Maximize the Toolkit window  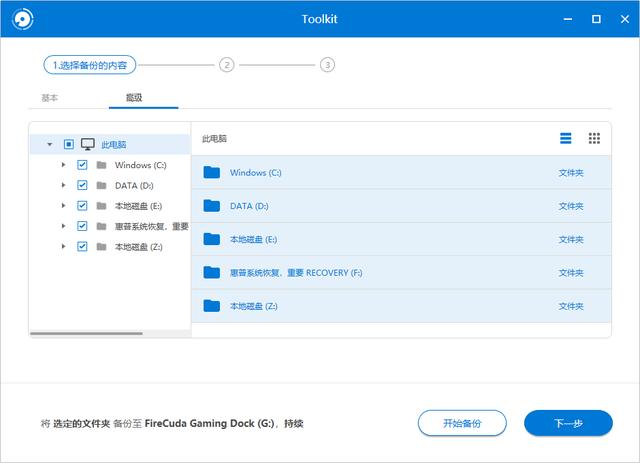coord(596,19)
